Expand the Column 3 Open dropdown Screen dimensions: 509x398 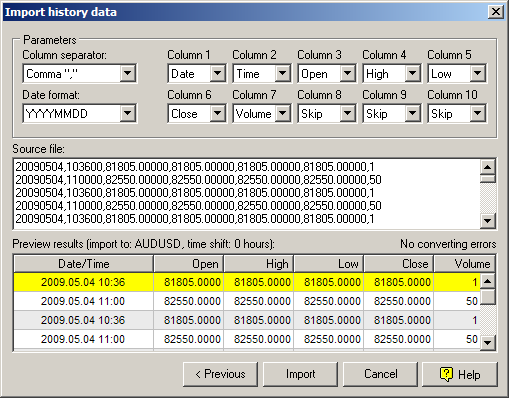(x=347, y=73)
